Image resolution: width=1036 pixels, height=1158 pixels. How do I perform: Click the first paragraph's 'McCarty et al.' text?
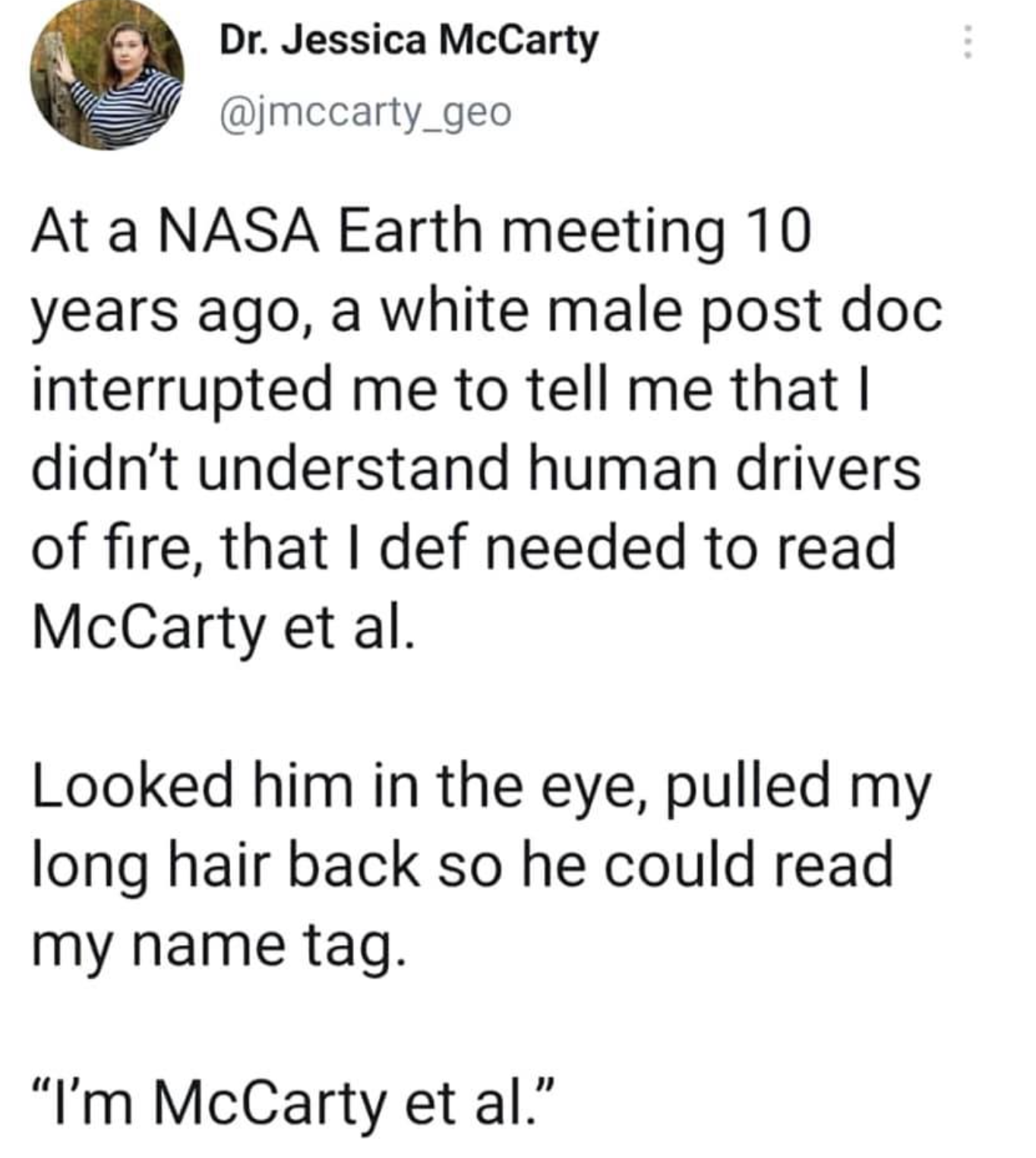pos(223,628)
